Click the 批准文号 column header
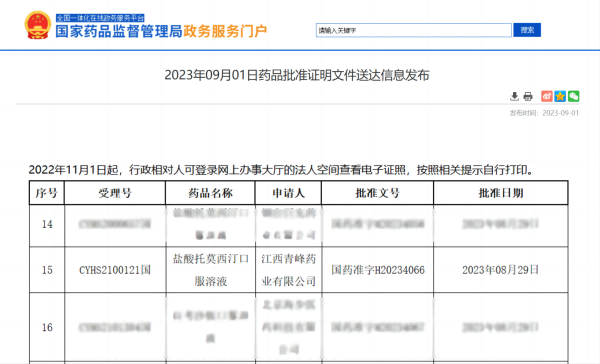 (377, 193)
